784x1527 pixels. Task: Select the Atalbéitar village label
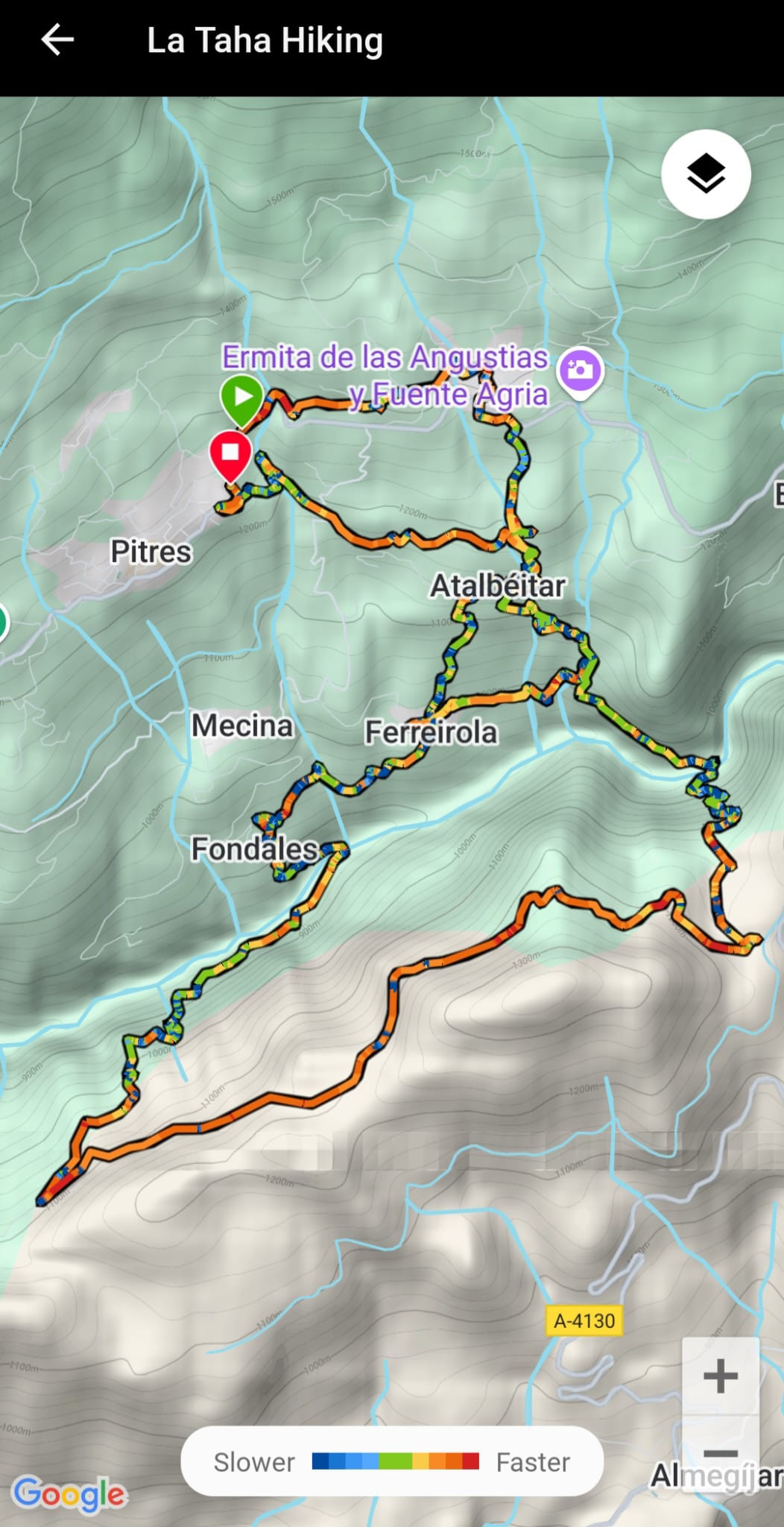click(x=497, y=585)
